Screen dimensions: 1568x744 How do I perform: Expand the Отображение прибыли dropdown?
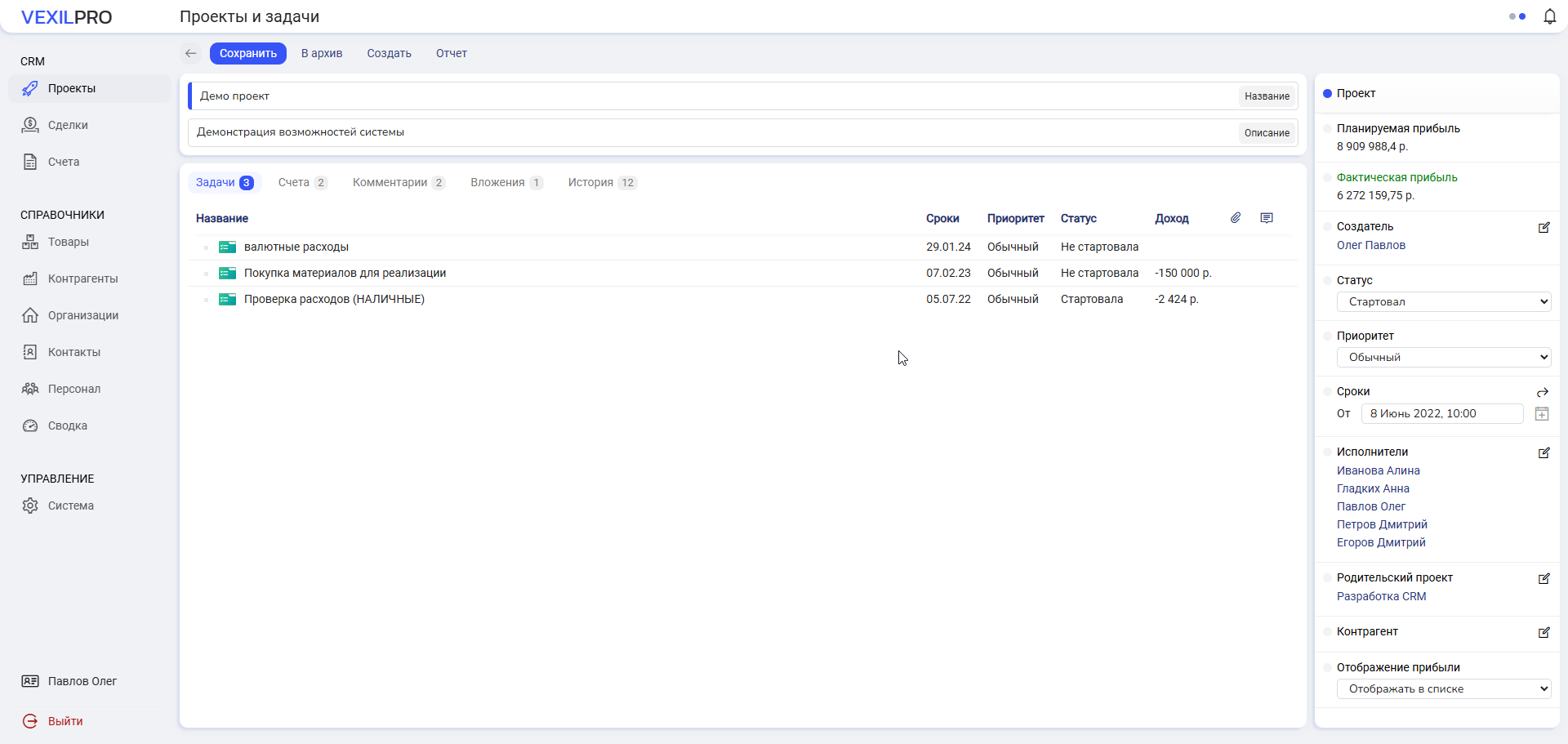point(1443,689)
